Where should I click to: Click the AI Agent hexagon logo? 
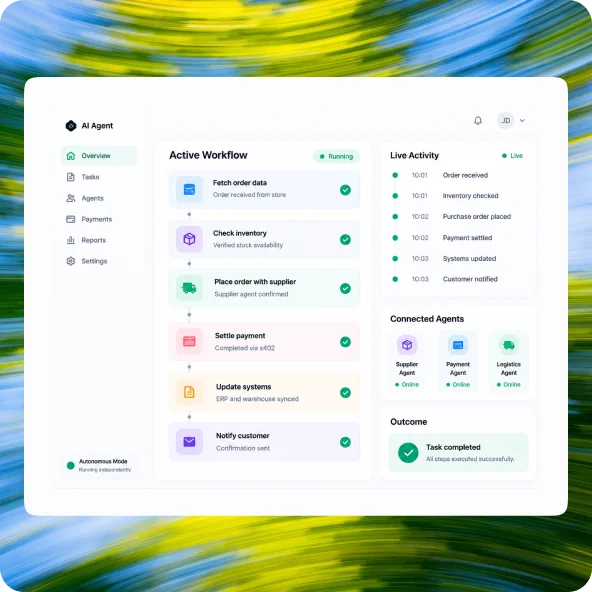tap(71, 126)
